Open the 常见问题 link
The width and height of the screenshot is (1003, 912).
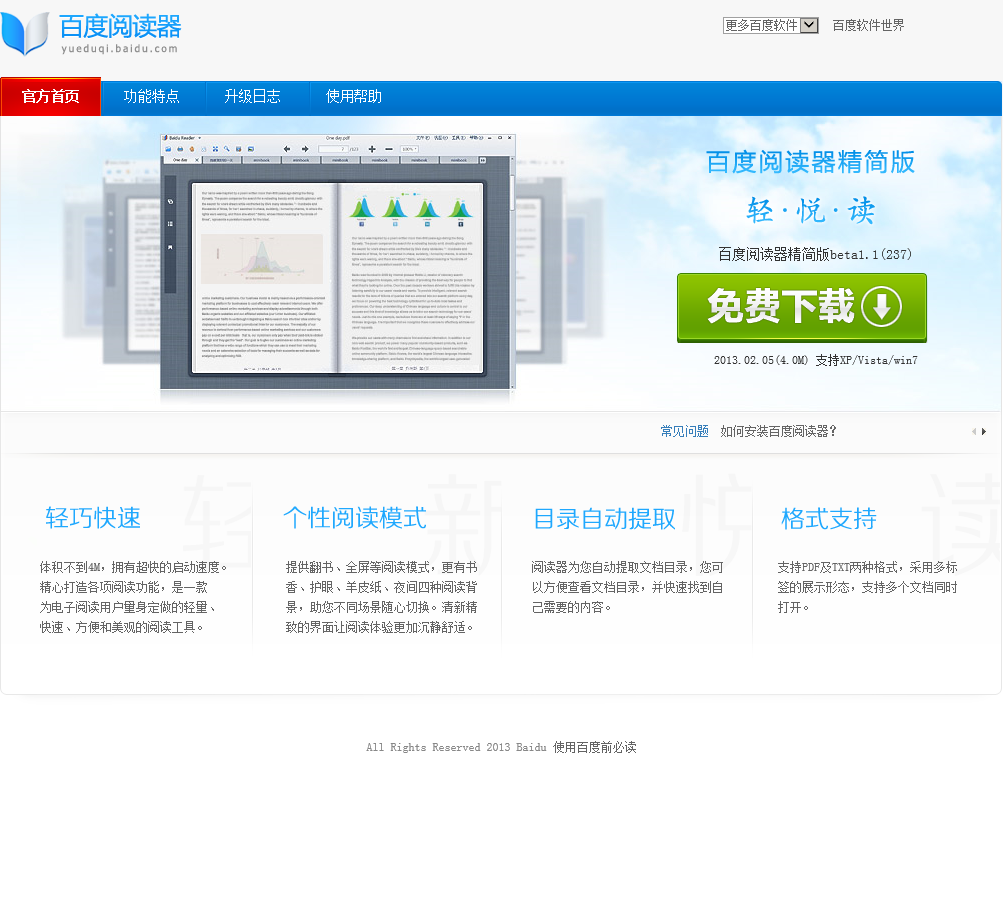tap(684, 432)
